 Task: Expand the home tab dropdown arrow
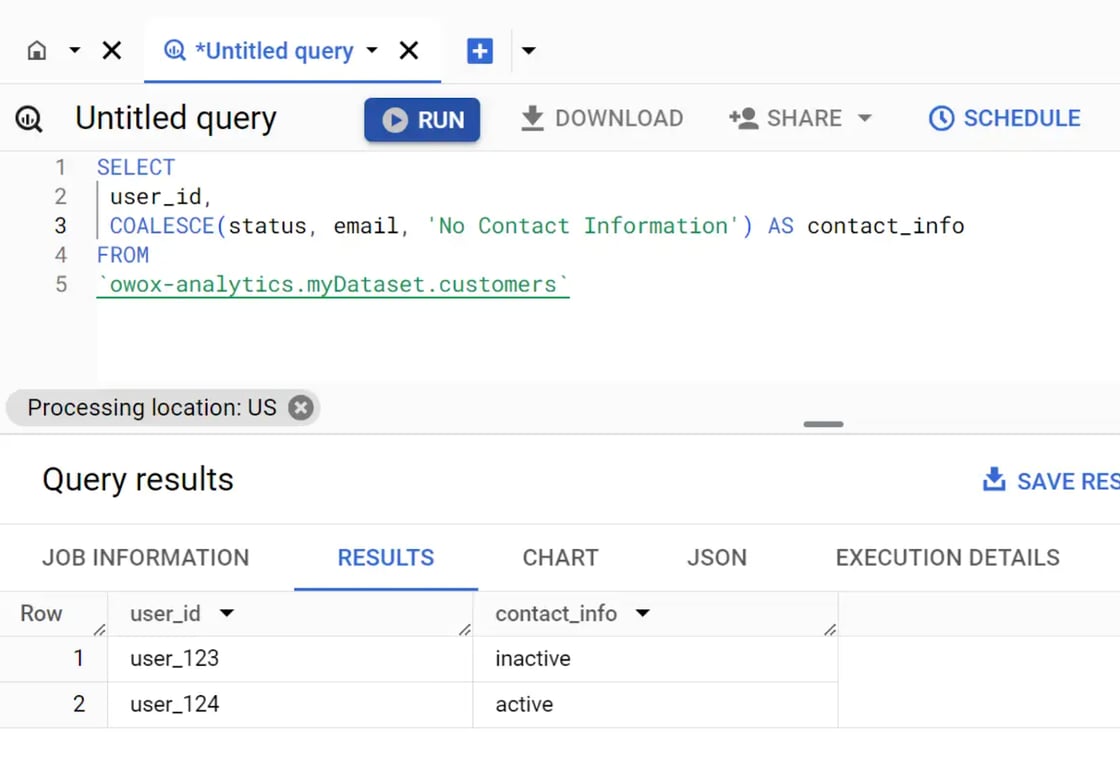[x=74, y=51]
